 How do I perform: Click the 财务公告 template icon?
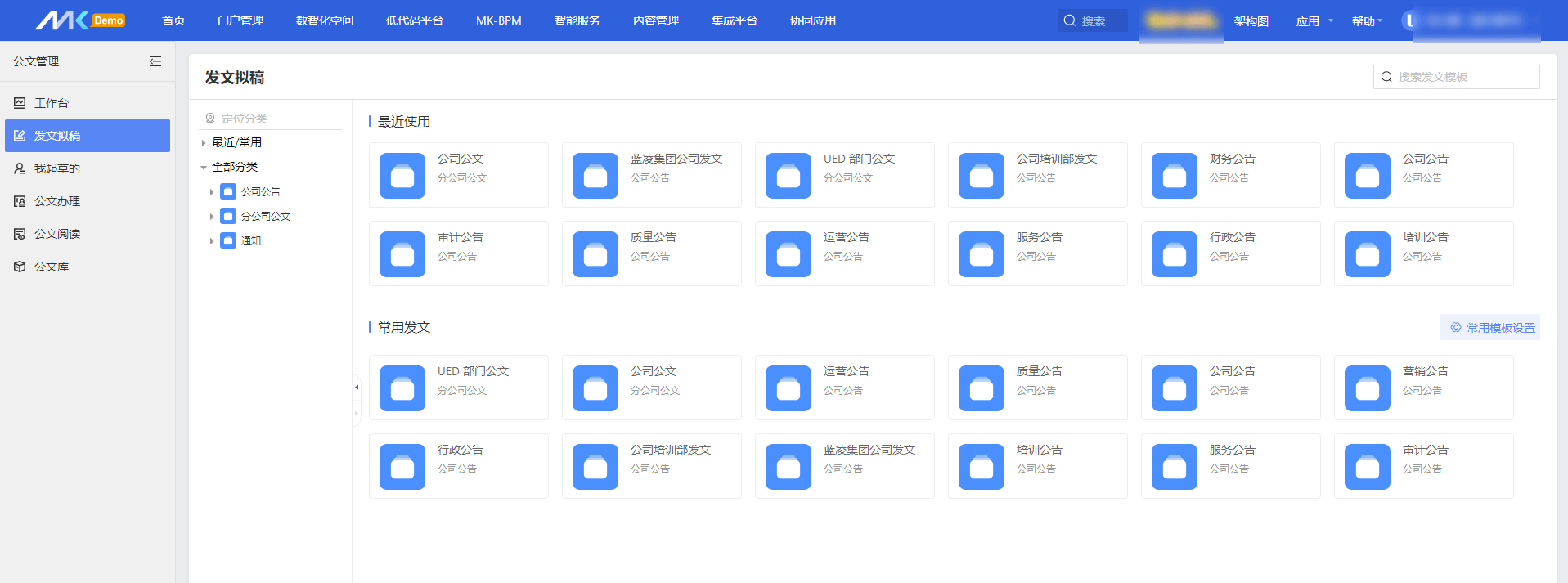[1174, 176]
